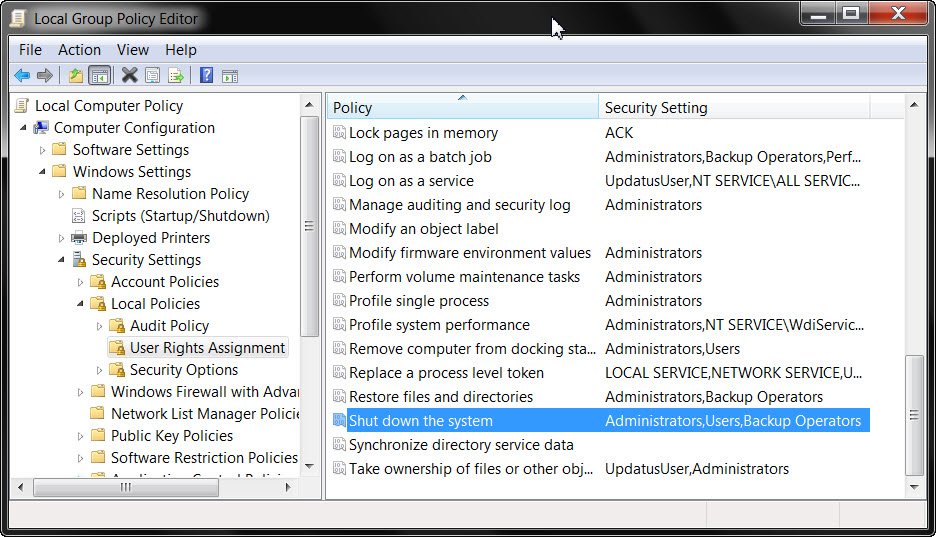Select Network List Manager Policies tree item
This screenshot has height=537, width=936.
tap(205, 413)
